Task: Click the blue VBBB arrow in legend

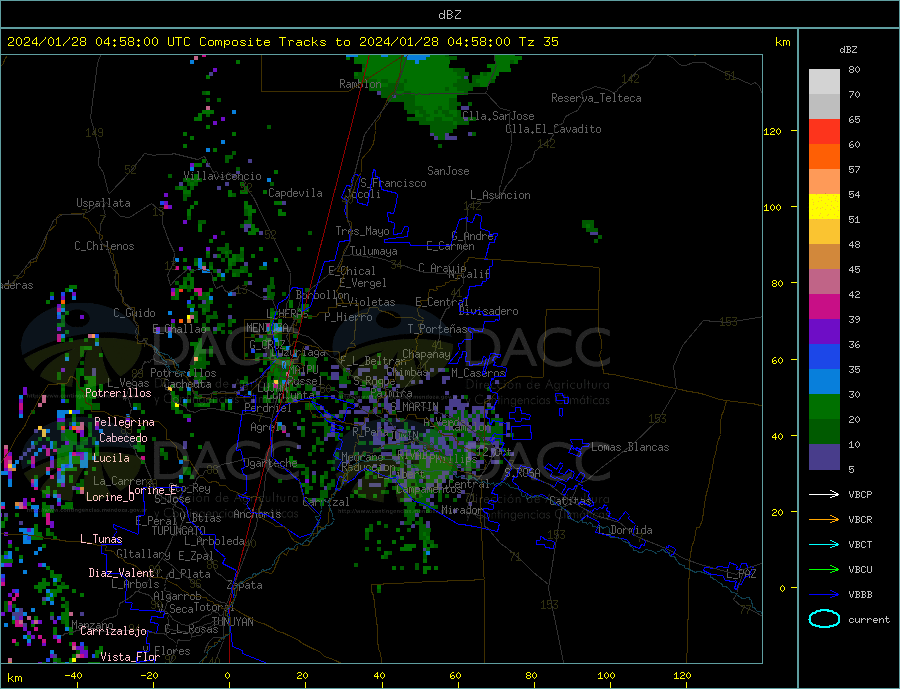Action: point(824,594)
